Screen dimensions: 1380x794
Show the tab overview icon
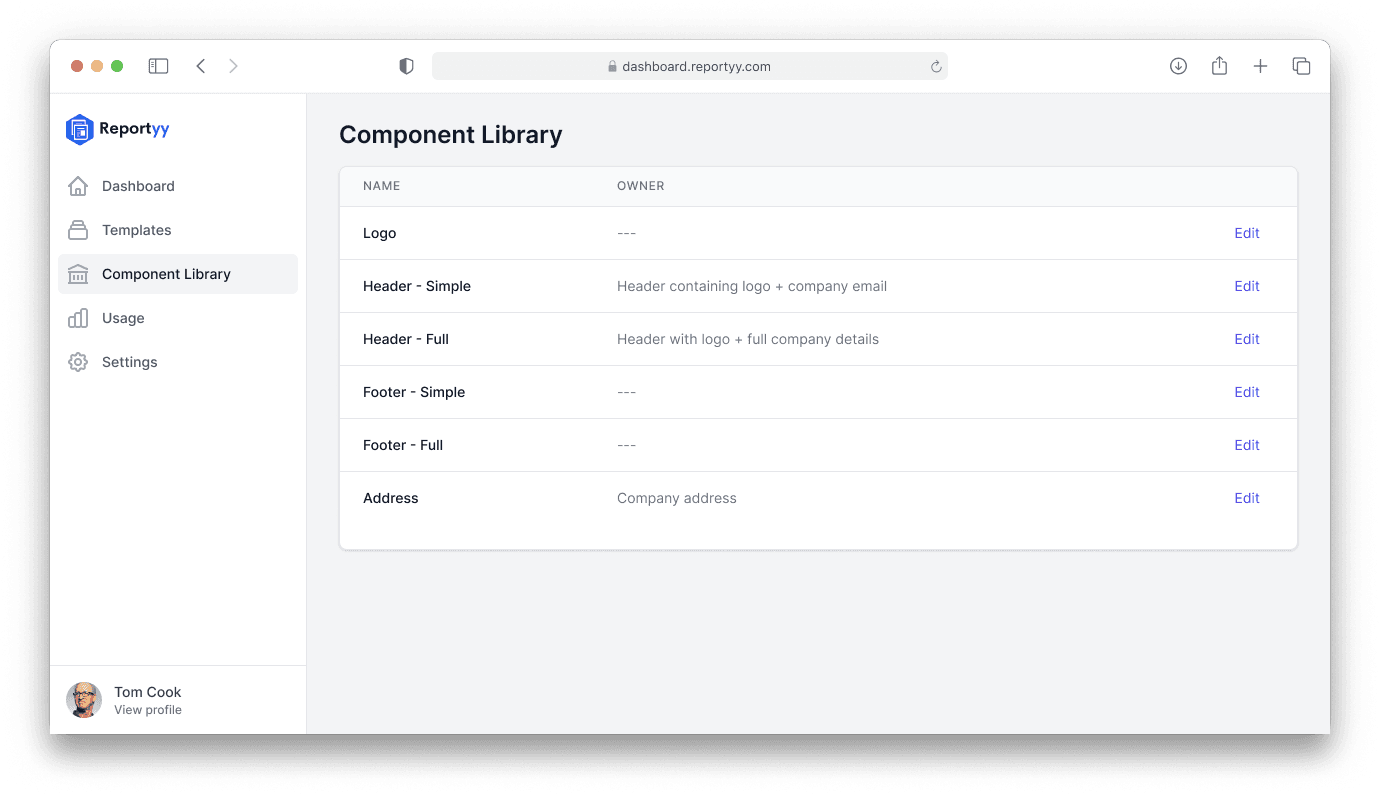coord(1301,66)
